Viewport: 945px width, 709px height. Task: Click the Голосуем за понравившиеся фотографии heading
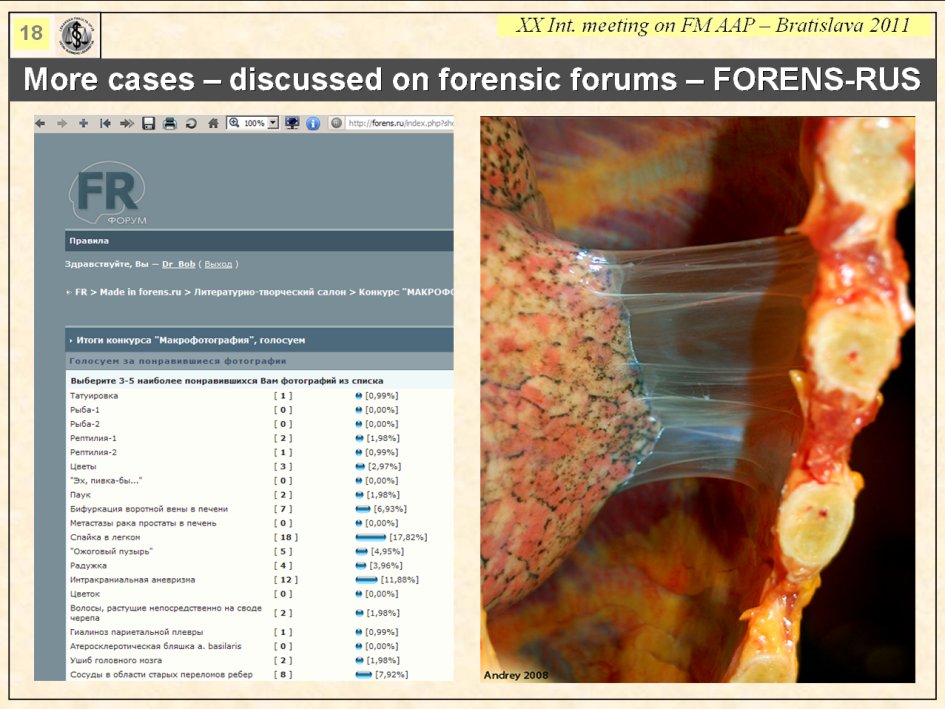pyautogui.click(x=178, y=361)
